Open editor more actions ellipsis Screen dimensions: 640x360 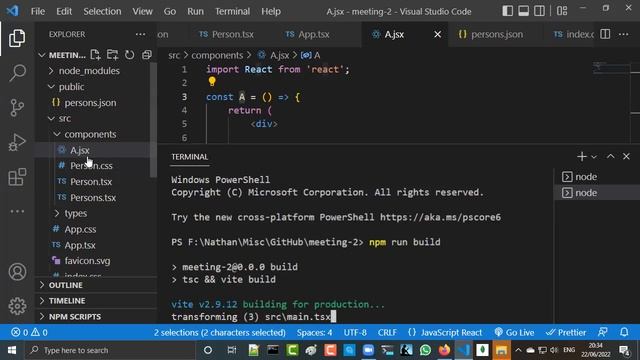(x=623, y=34)
